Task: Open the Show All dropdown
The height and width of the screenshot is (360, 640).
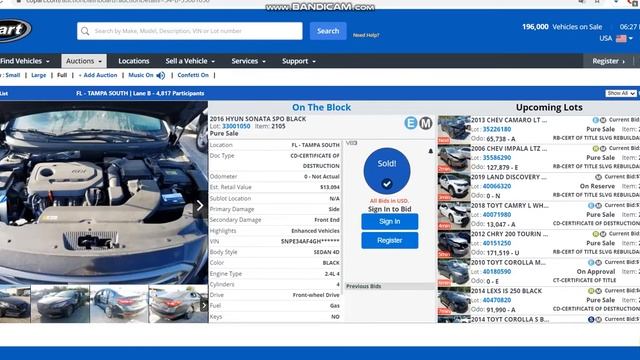Action: coord(620,93)
